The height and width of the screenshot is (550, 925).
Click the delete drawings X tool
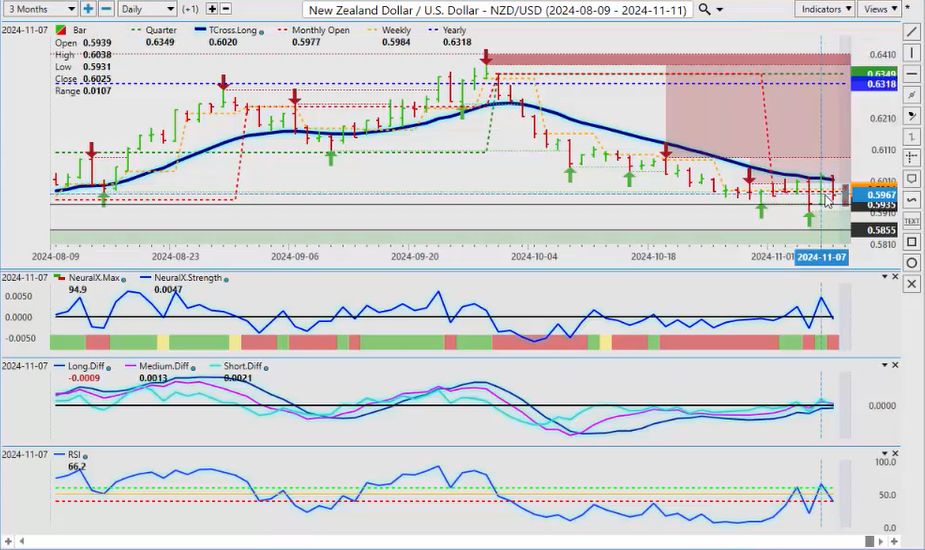[911, 284]
